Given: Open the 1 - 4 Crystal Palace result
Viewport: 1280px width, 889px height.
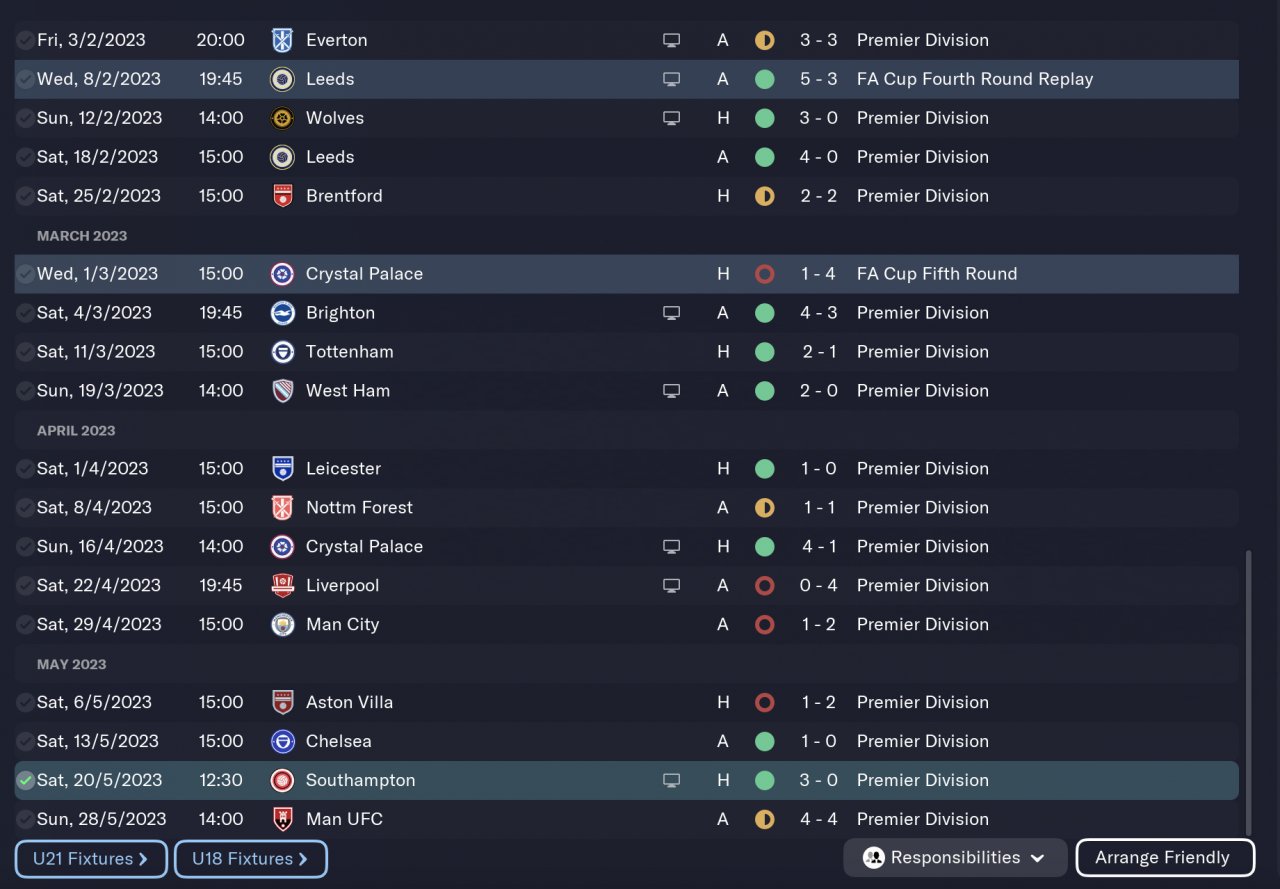Looking at the screenshot, I should pyautogui.click(x=818, y=274).
